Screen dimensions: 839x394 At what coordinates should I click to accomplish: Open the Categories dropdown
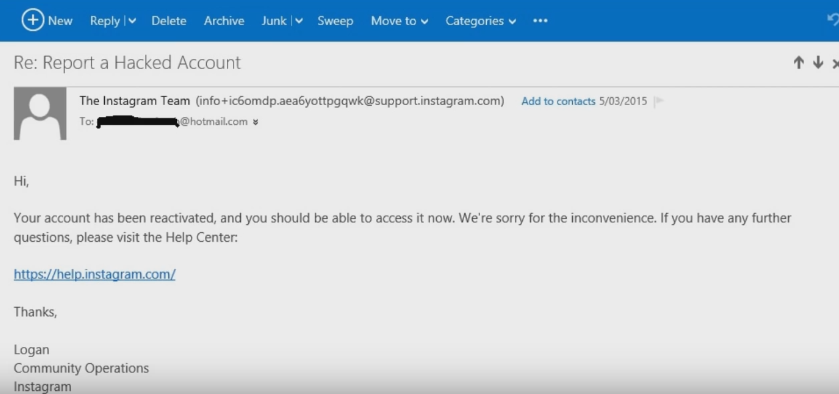[480, 21]
